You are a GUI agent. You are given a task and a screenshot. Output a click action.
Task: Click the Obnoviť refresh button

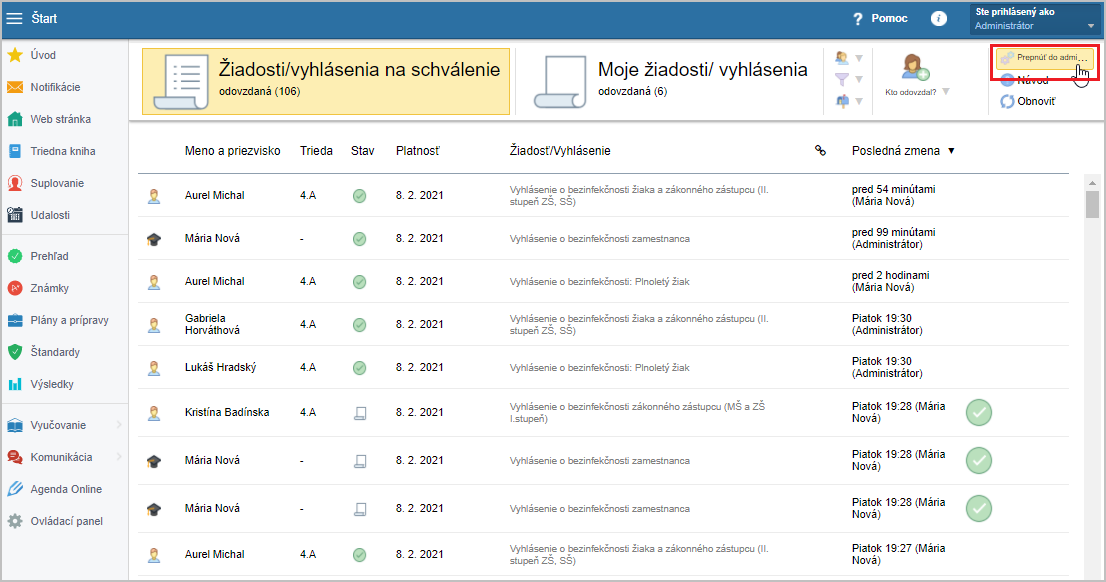tap(1035, 101)
